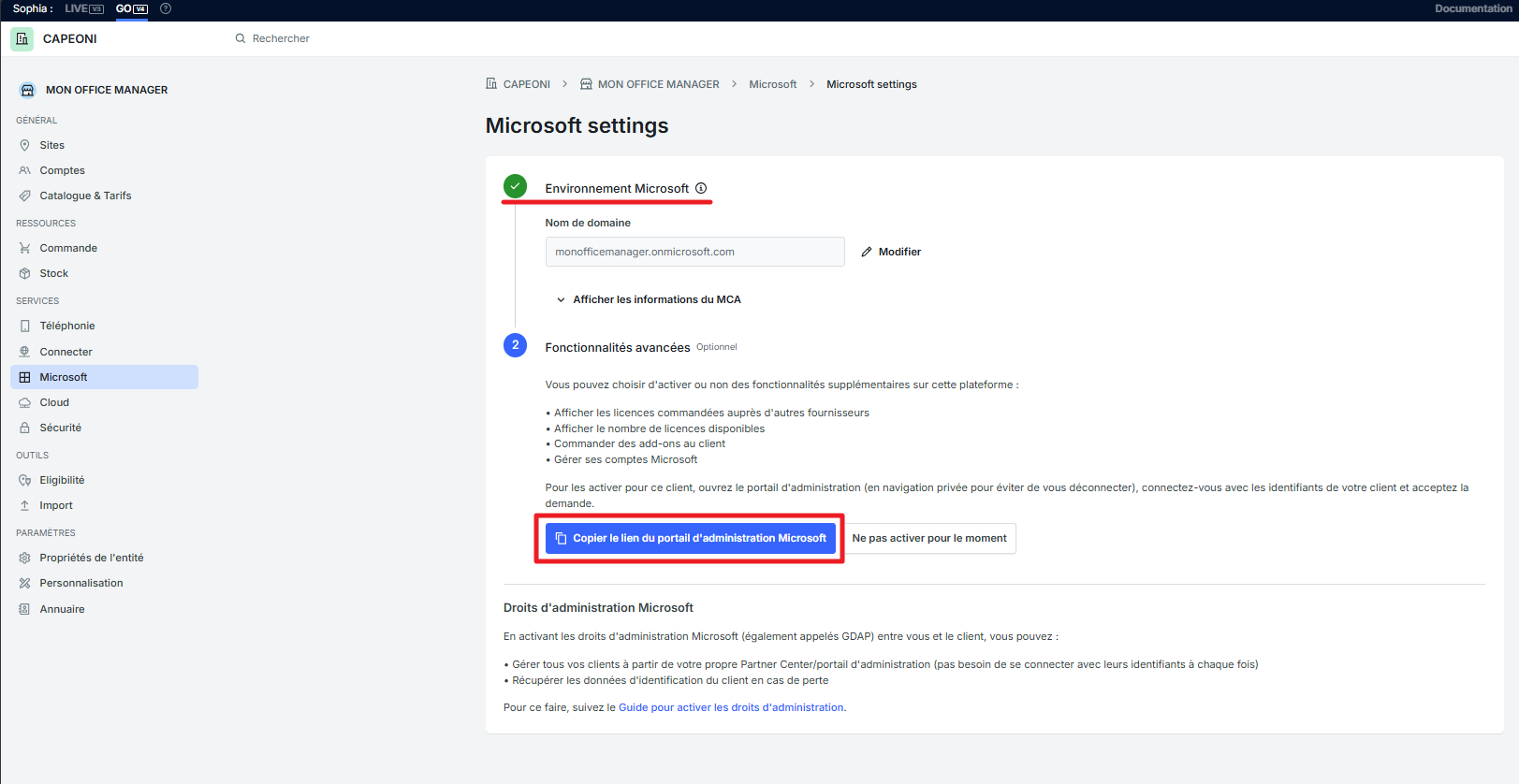Click Ne pas activer pour le moment
Screen dimensions: 1519x784
[929, 538]
